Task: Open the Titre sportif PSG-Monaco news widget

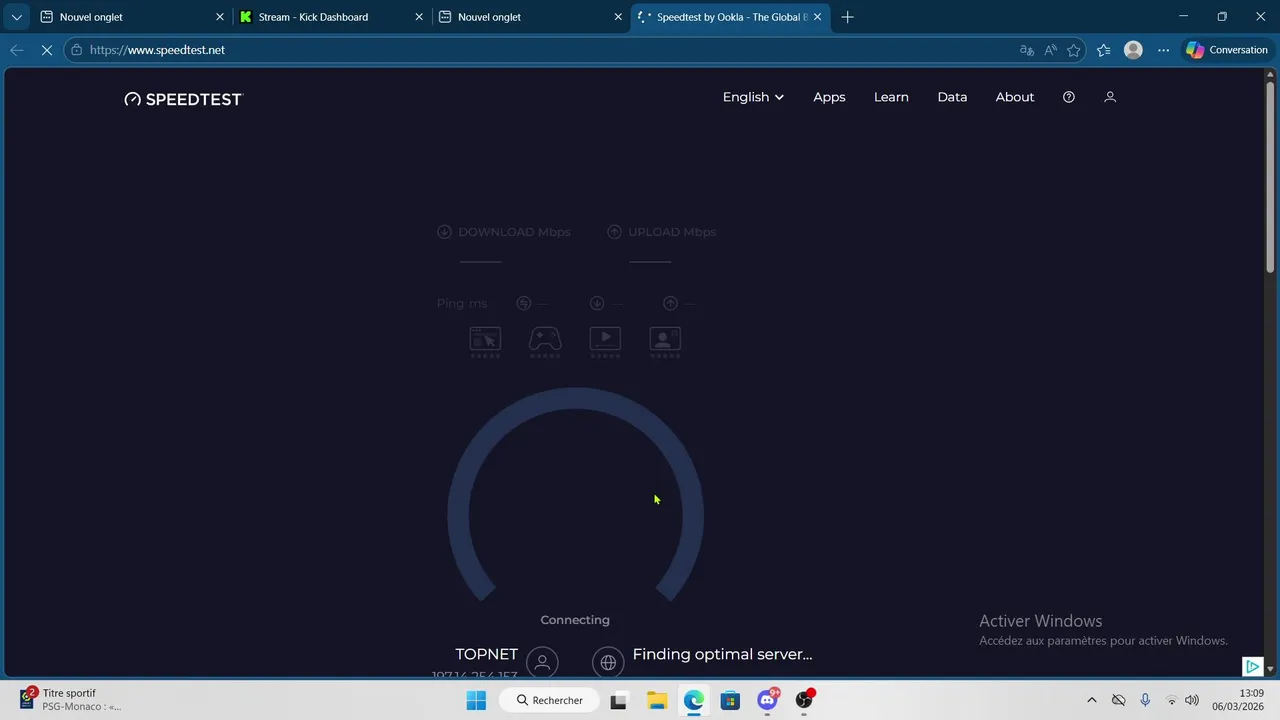Action: click(x=70, y=700)
